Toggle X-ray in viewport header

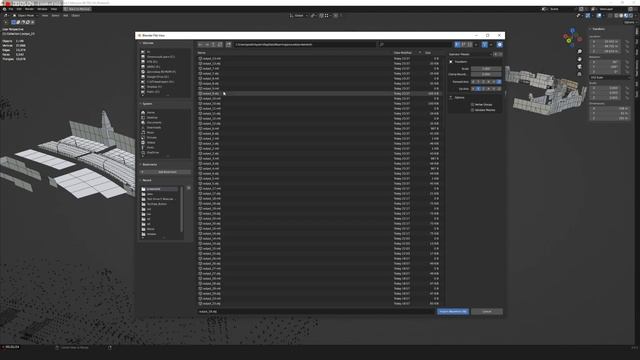tap(610, 16)
